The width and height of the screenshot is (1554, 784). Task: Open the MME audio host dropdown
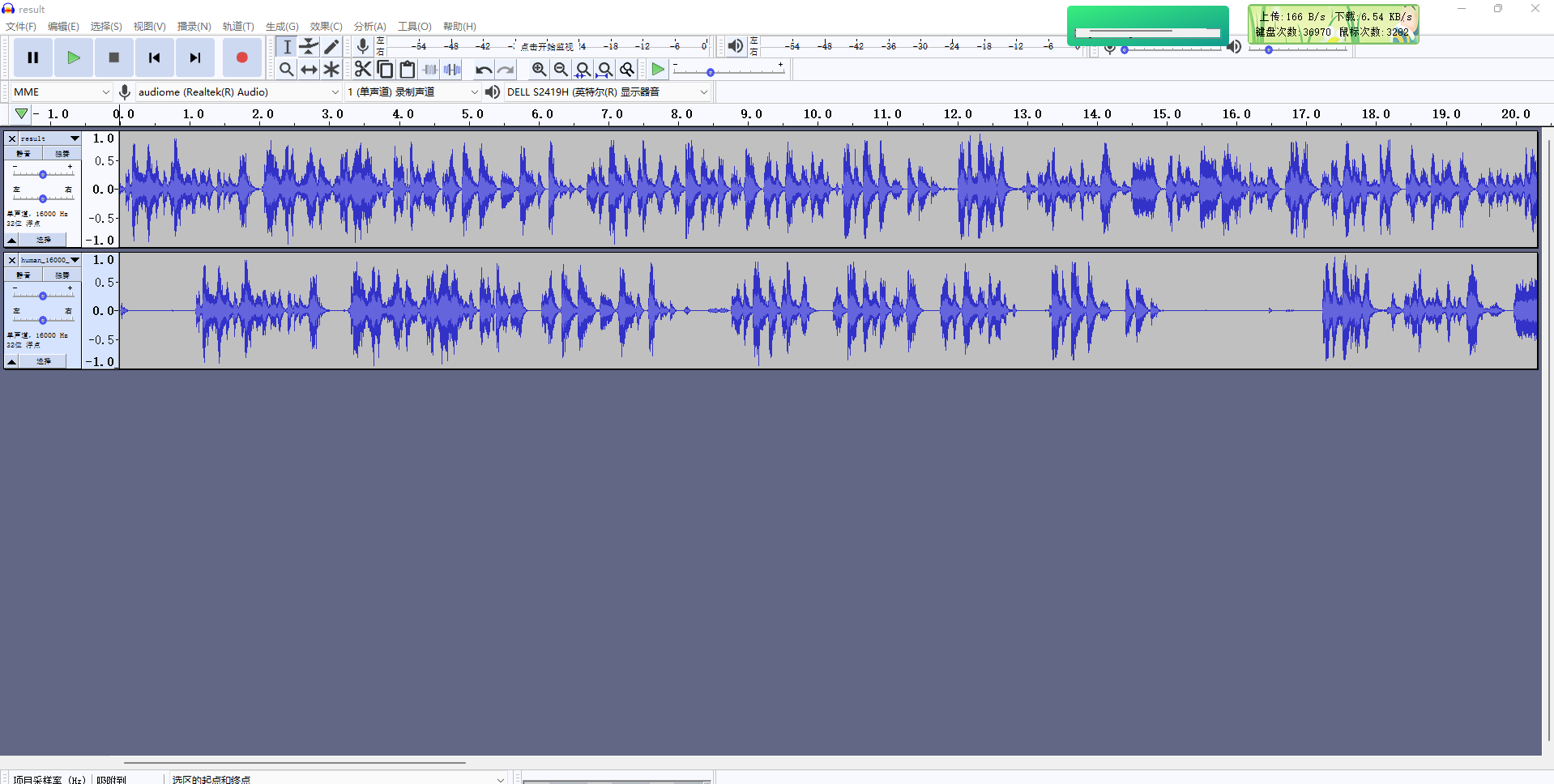coord(61,92)
